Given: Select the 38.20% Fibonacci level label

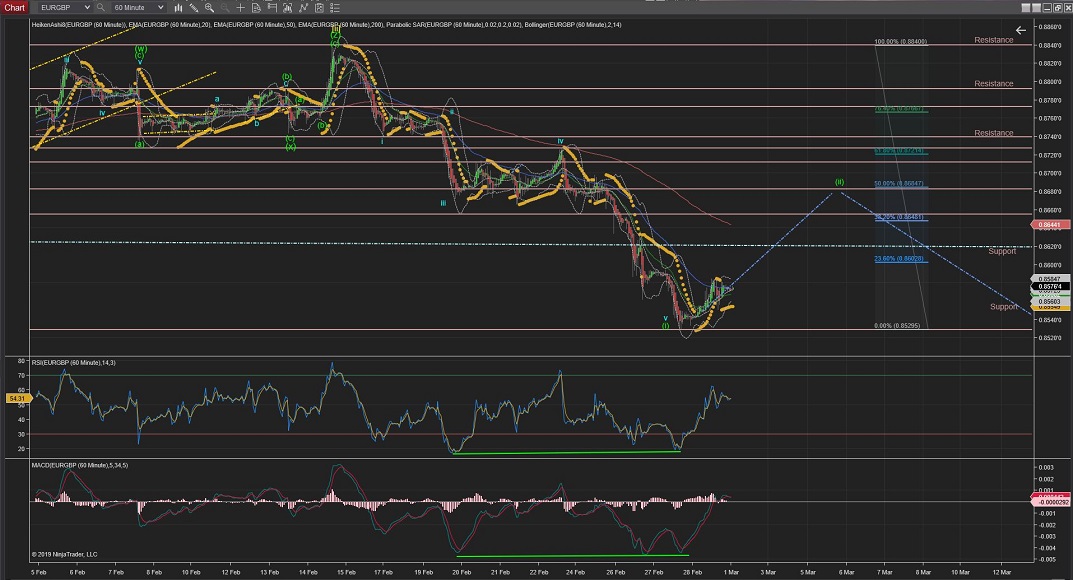Looking at the screenshot, I should [x=899, y=217].
